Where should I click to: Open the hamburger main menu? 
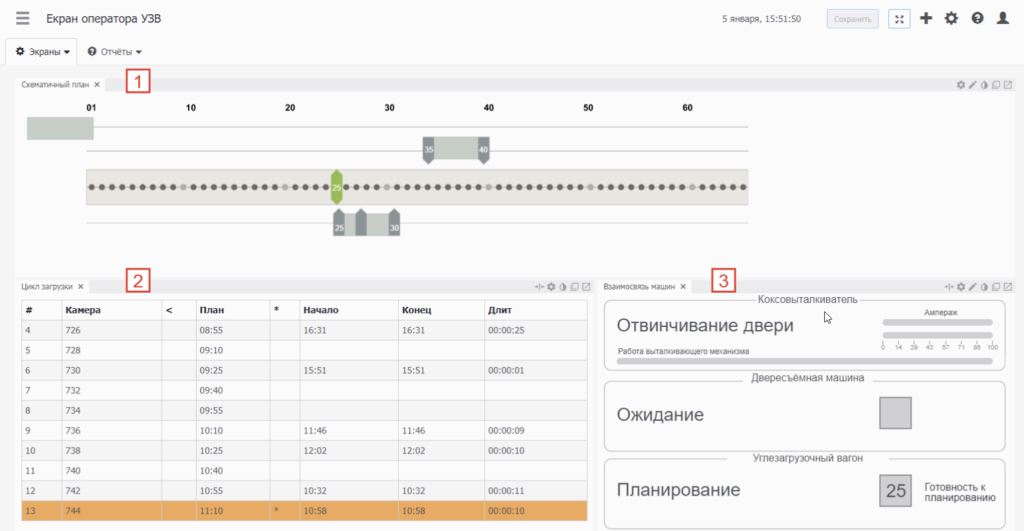tap(23, 18)
